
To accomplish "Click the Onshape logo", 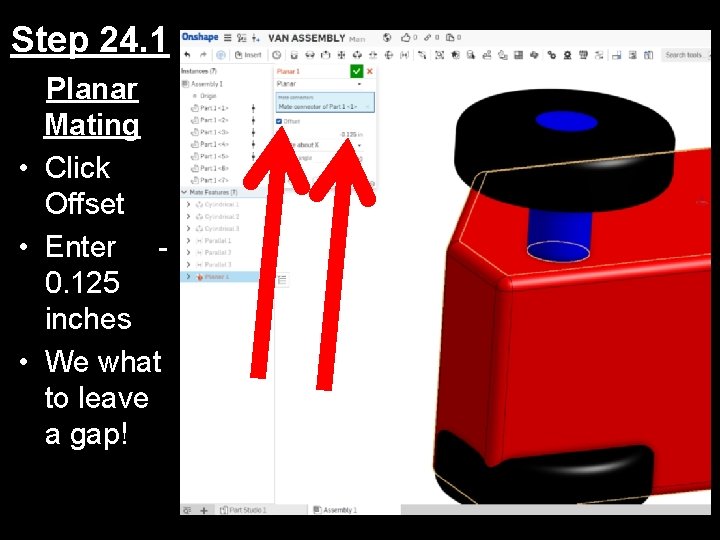I will [200, 37].
